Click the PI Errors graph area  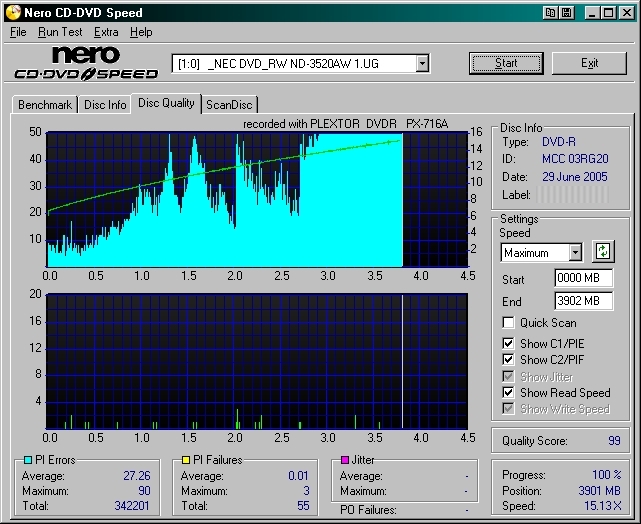tap(257, 199)
